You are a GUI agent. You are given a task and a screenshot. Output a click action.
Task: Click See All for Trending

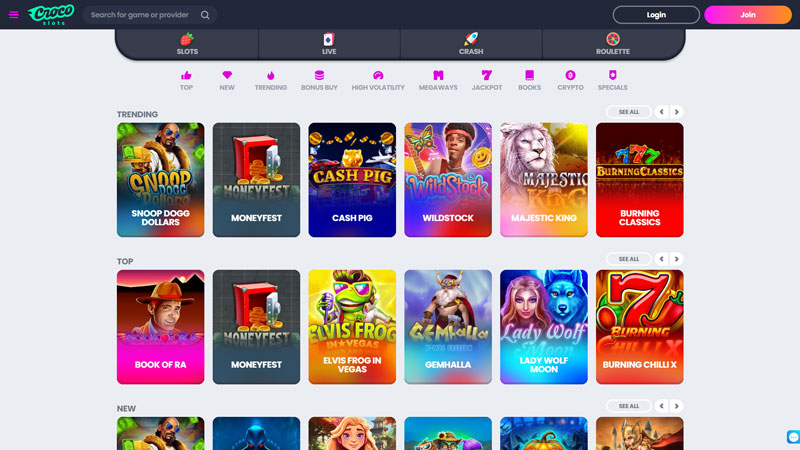tap(629, 112)
